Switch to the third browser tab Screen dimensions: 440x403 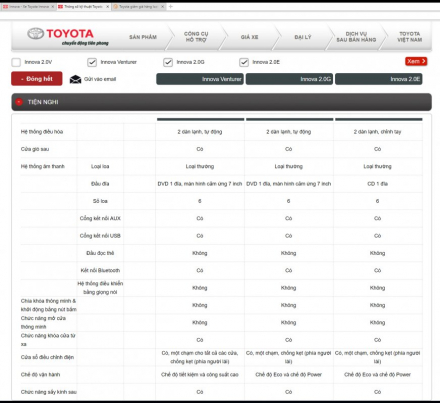[x=138, y=7]
